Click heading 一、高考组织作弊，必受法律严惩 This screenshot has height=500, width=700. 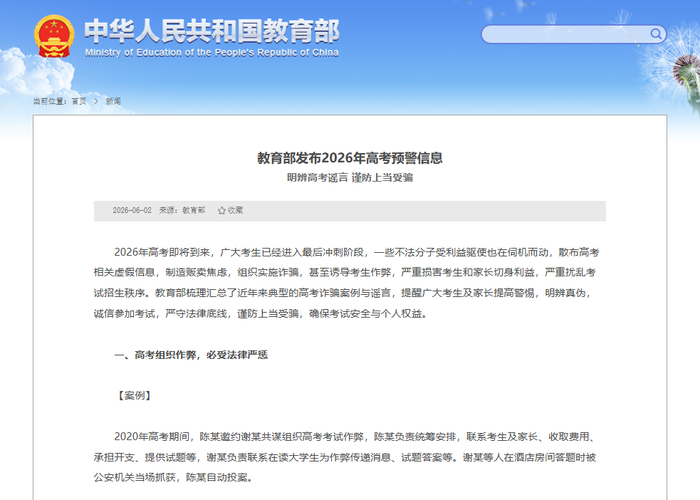pos(191,355)
